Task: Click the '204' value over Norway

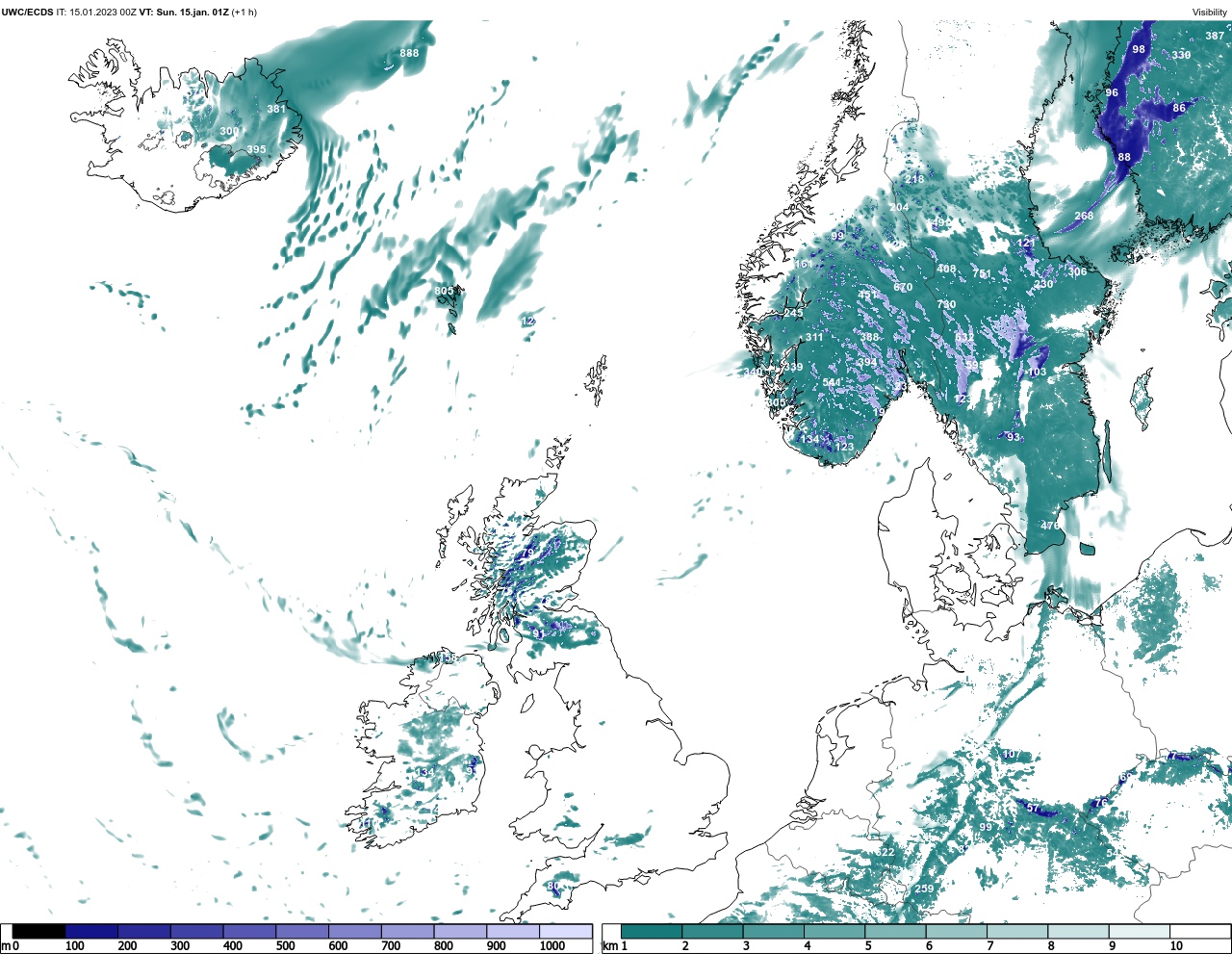Action: [899, 207]
